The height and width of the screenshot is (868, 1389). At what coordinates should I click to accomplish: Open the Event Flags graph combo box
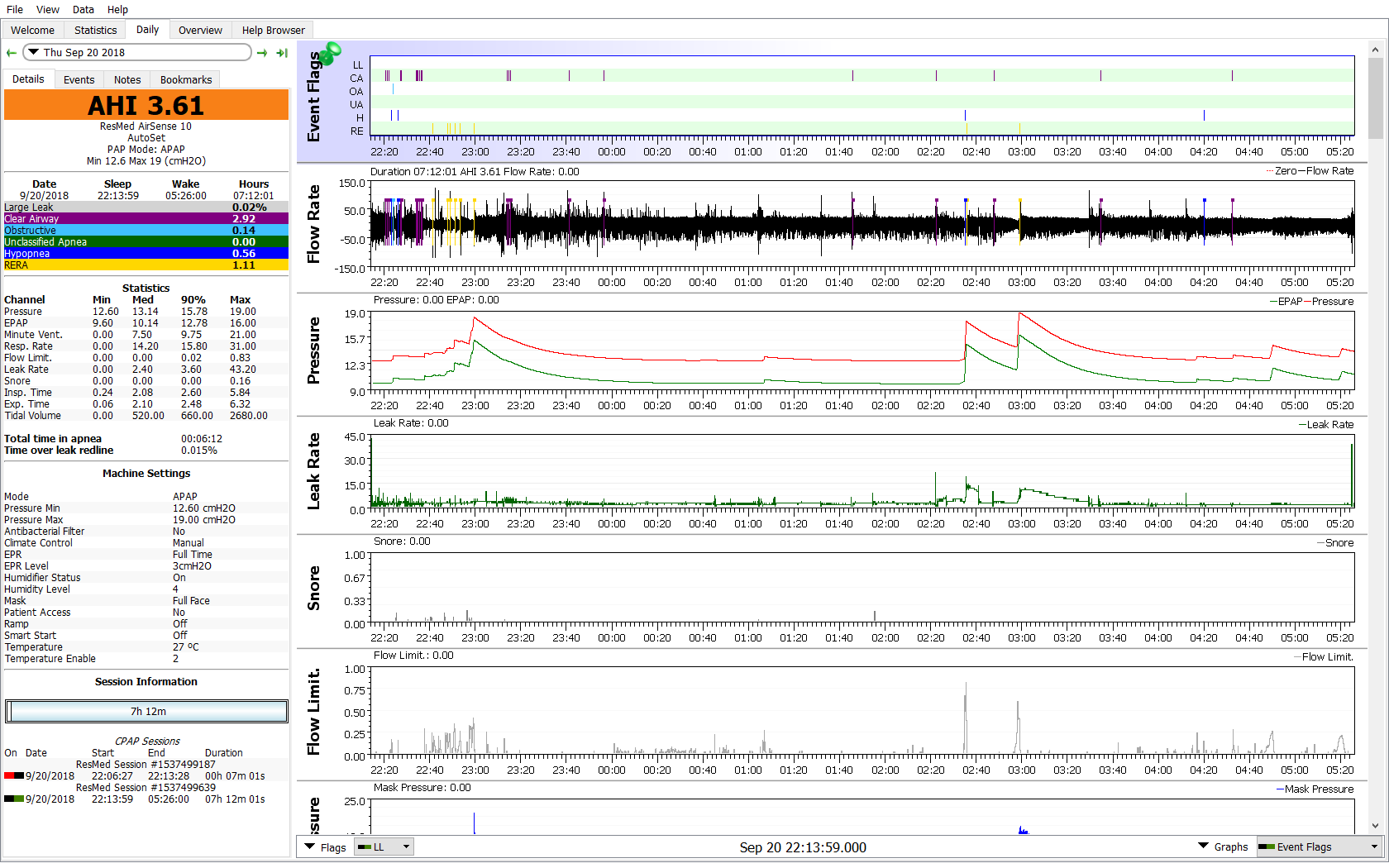[x=1320, y=847]
